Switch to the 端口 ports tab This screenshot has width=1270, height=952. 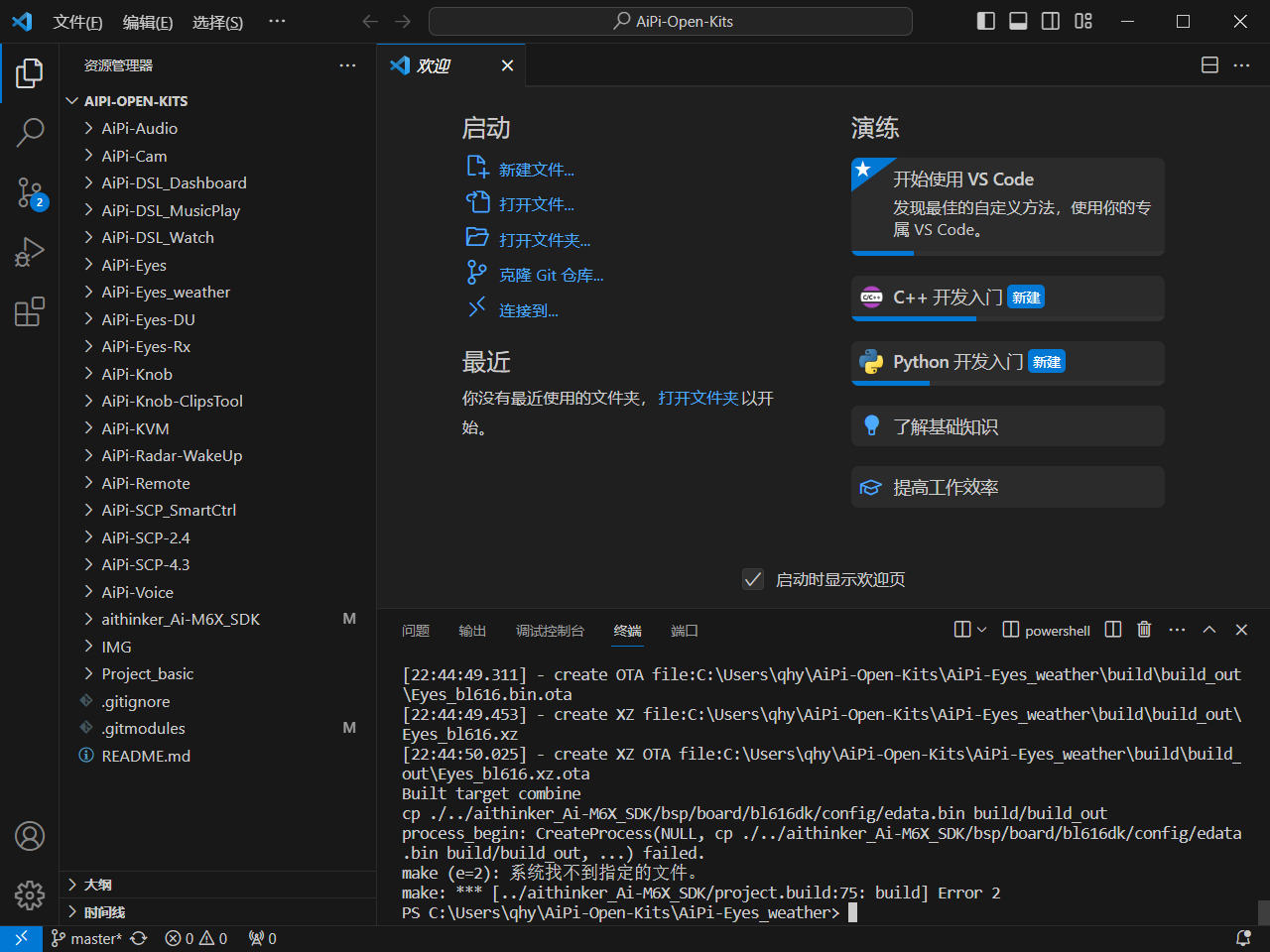click(x=685, y=631)
